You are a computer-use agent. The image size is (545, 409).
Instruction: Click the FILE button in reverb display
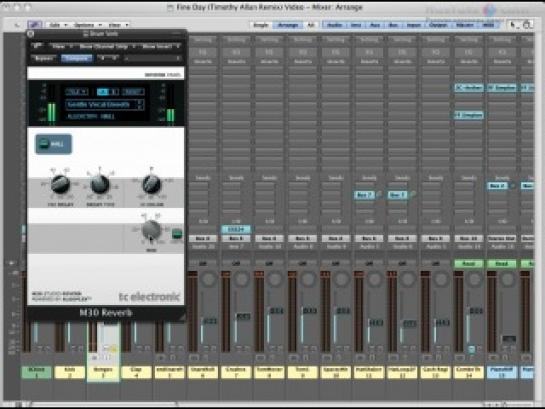click(77, 92)
